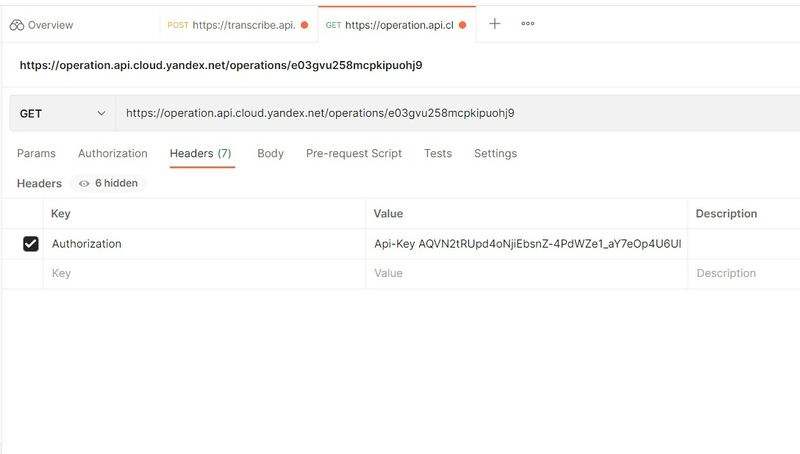Click the Overview icon in tab bar
This screenshot has width=800, height=454.
click(16, 25)
